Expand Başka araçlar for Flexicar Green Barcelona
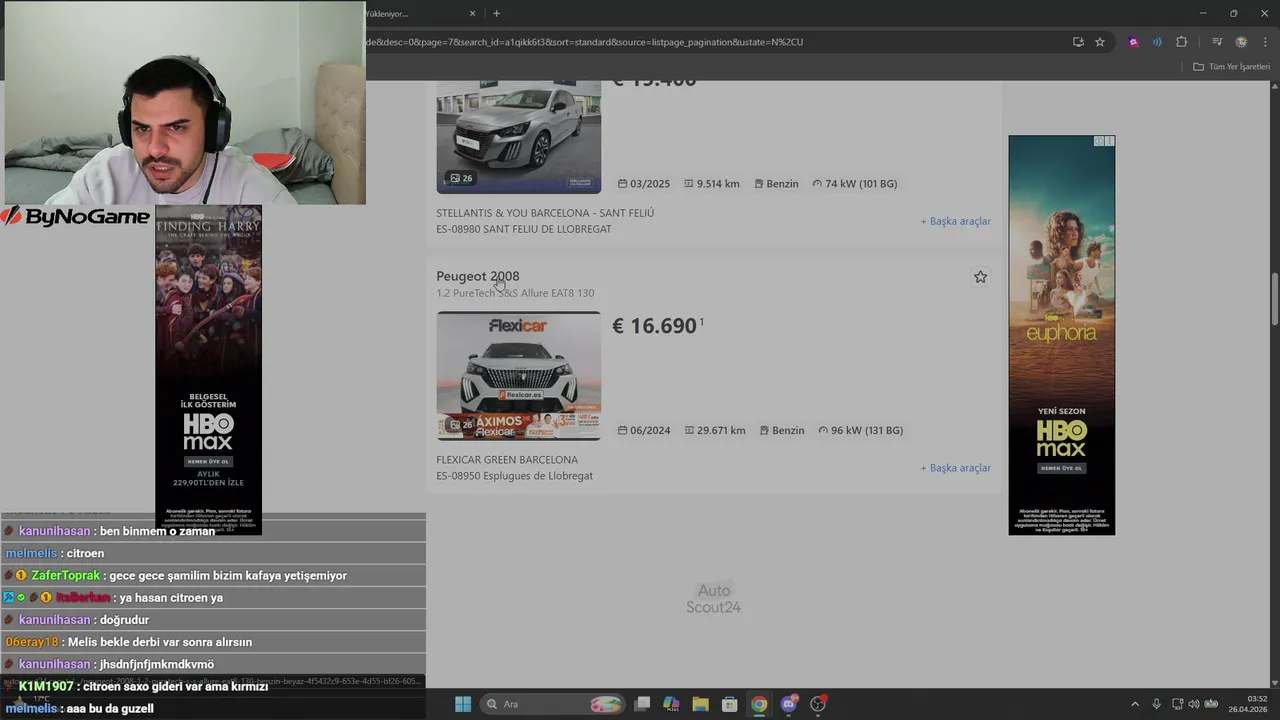Viewport: 1280px width, 720px height. tap(955, 468)
